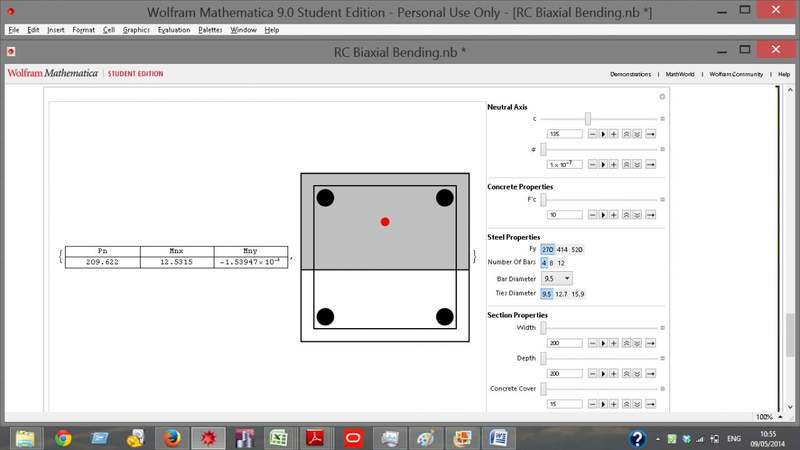The height and width of the screenshot is (450, 800).
Task: Open the Bar Diameter dropdown
Action: tap(557, 278)
